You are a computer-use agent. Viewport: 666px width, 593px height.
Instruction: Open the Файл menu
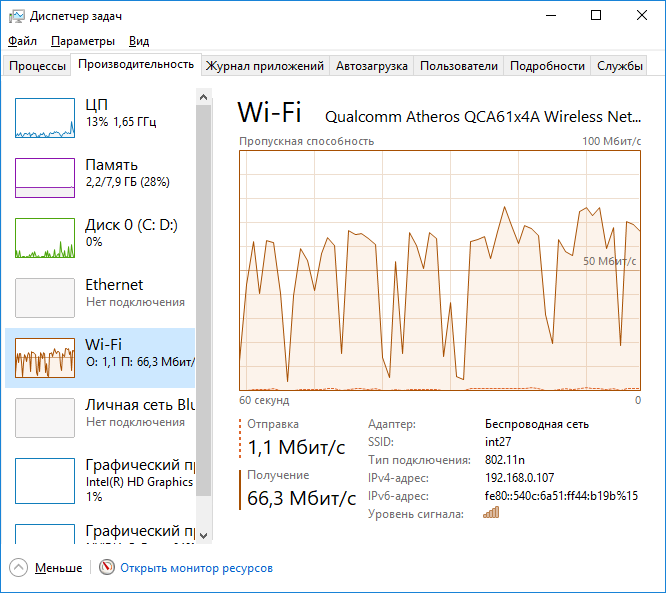click(x=22, y=41)
